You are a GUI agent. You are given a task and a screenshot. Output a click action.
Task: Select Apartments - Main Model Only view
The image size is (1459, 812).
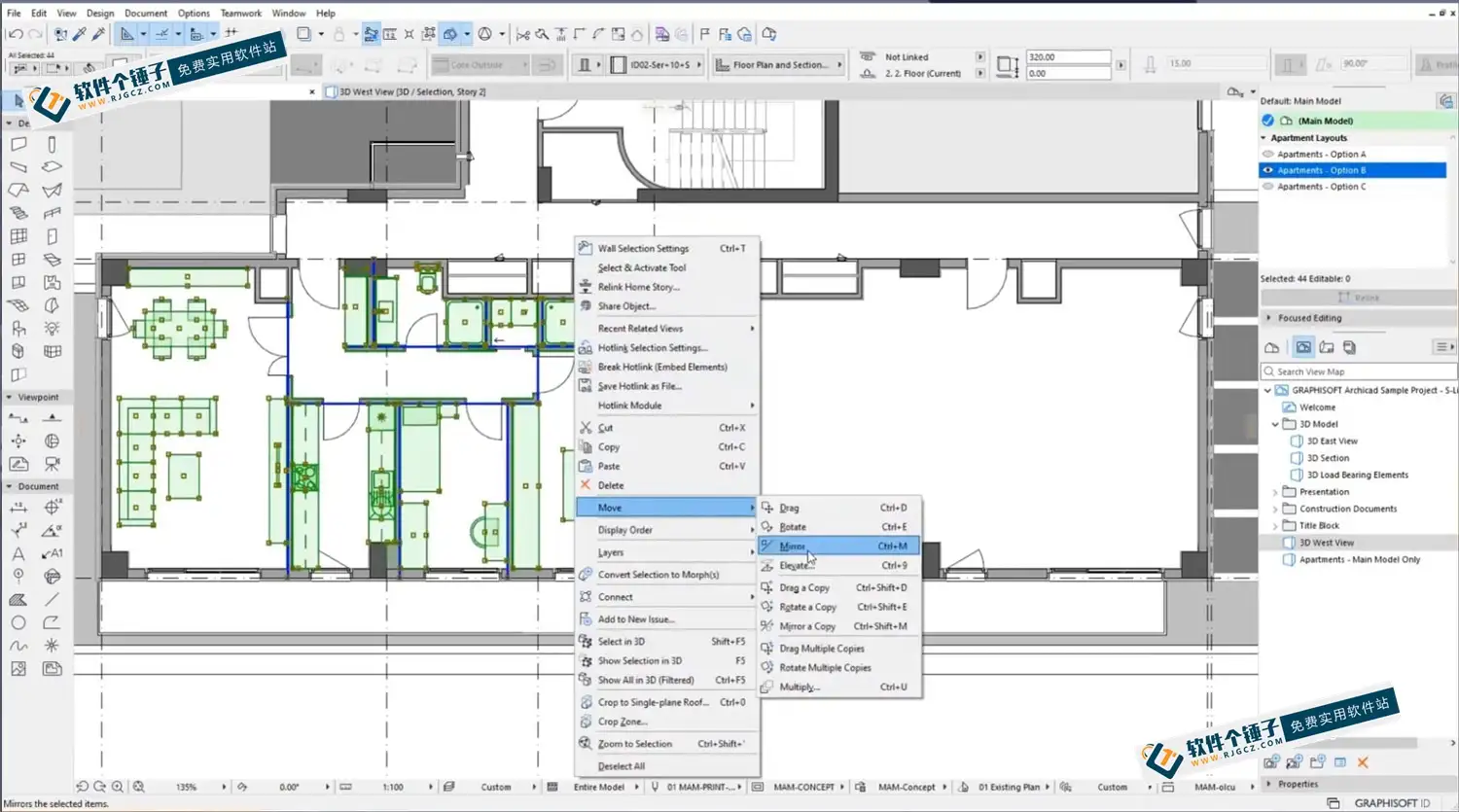[1360, 560]
